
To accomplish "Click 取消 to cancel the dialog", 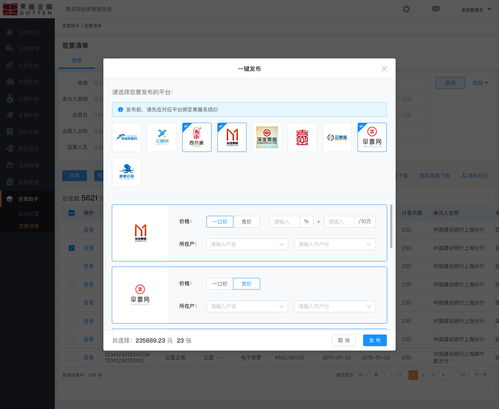I will pyautogui.click(x=344, y=340).
